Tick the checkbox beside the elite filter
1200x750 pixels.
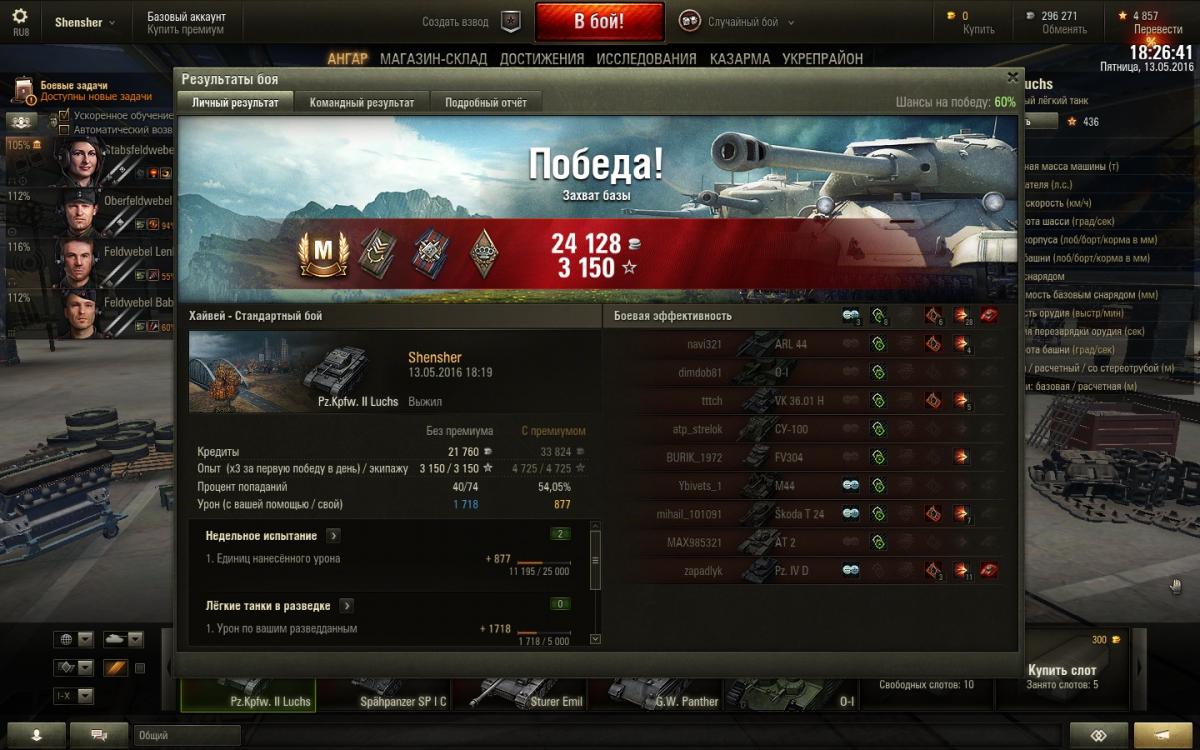point(140,668)
